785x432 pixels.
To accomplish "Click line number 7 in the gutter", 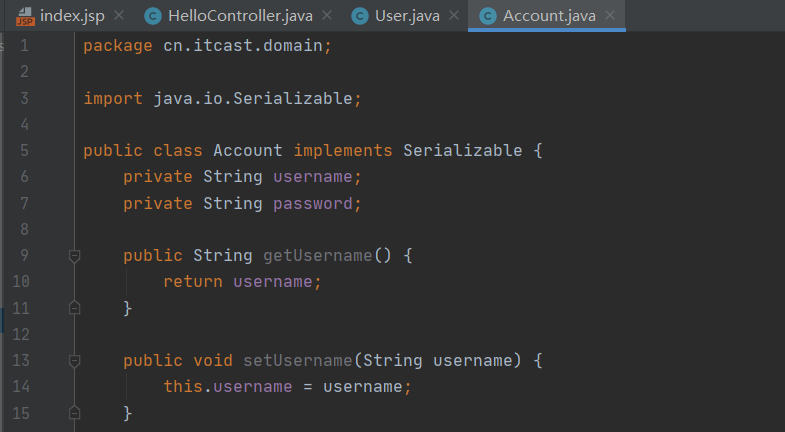I will click(x=25, y=203).
